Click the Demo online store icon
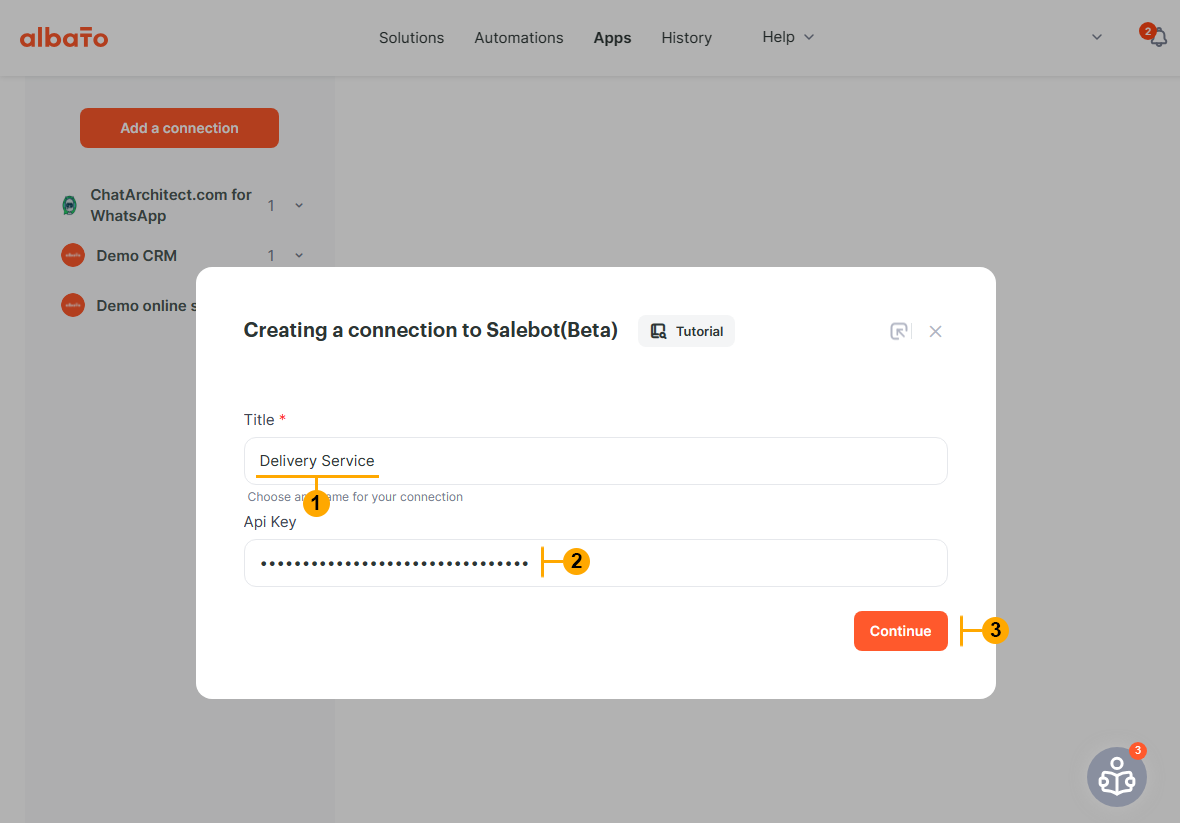The image size is (1180, 823). (x=73, y=305)
